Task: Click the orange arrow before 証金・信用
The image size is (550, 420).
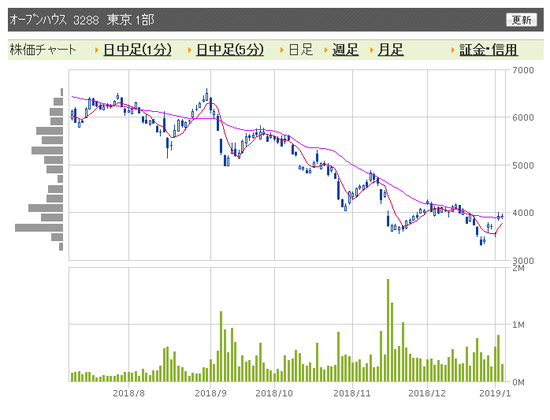Action: click(453, 50)
